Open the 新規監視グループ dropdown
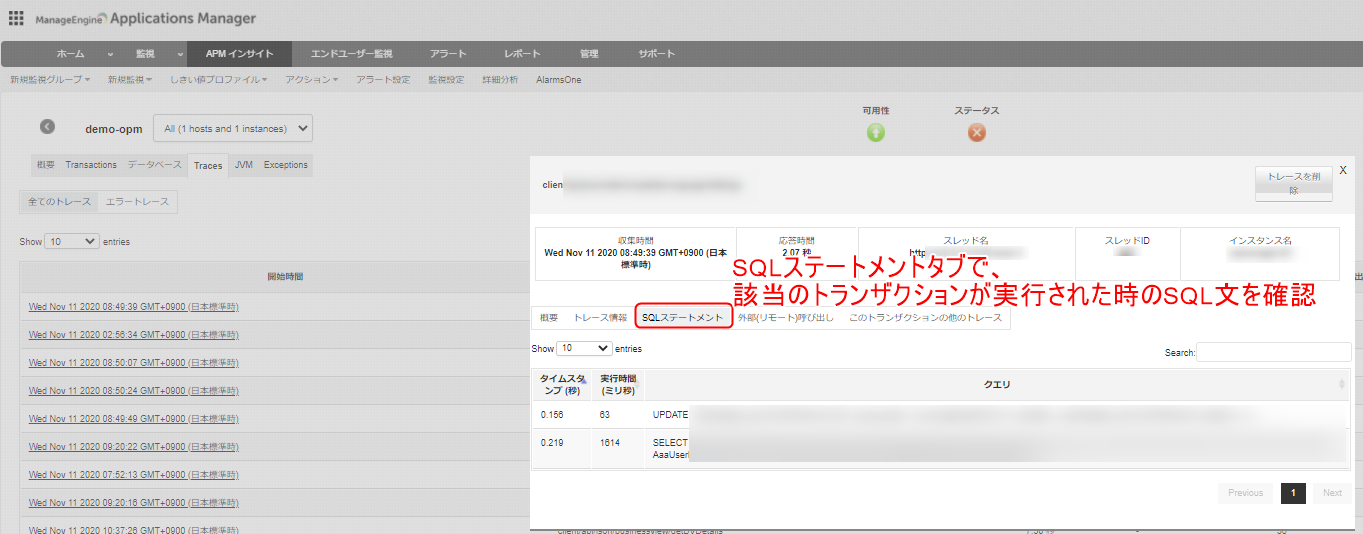The width and height of the screenshot is (1363, 534). 50,80
